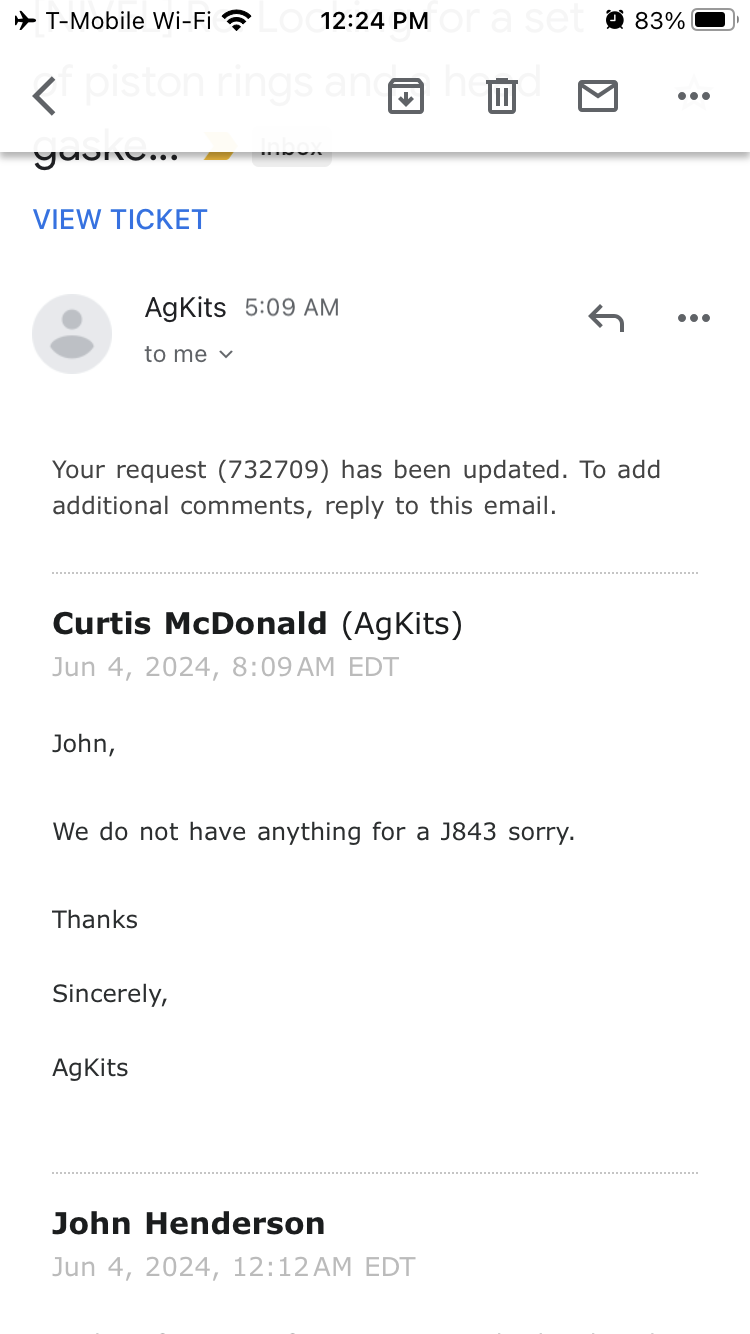The width and height of the screenshot is (750, 1334).
Task: Select the Curtis McDonald name heading
Action: 190,624
